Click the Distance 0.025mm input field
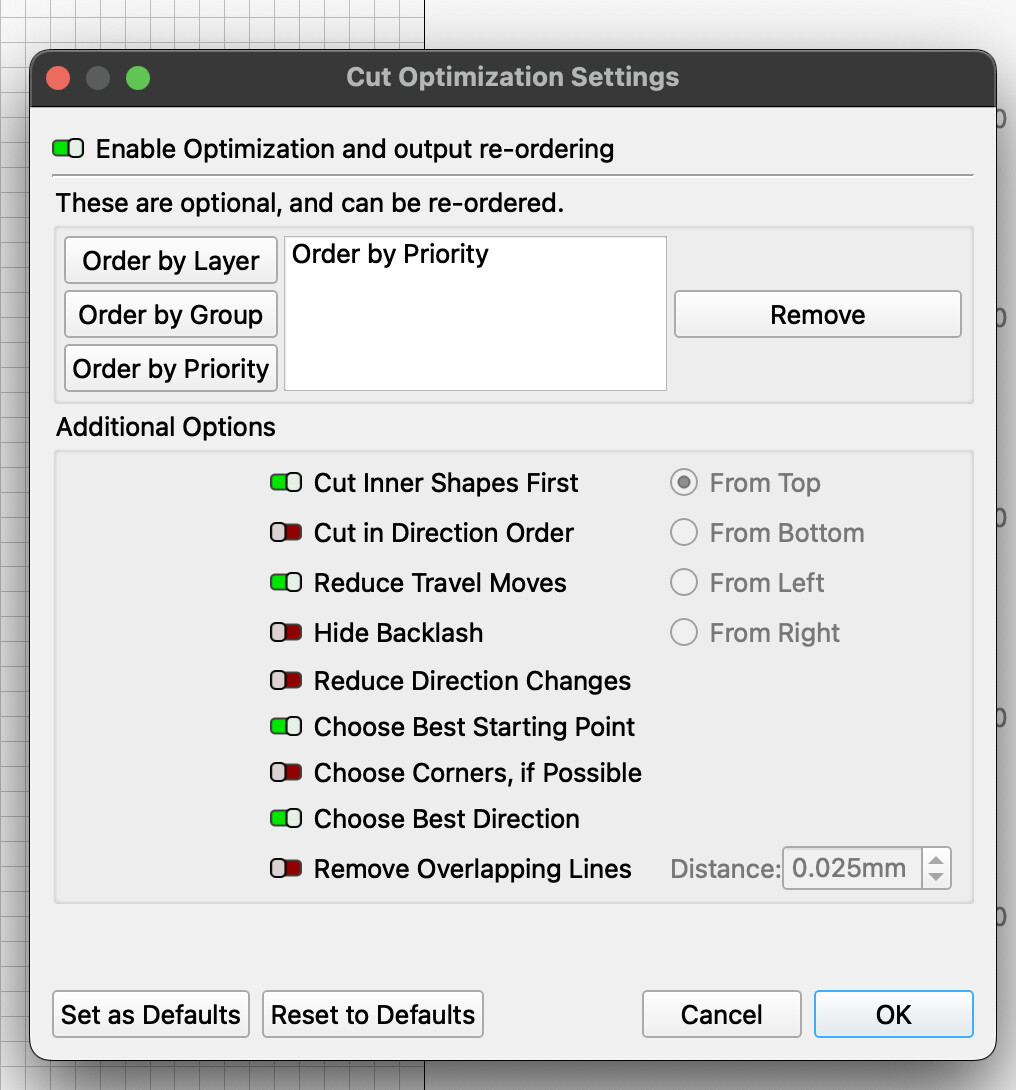The width and height of the screenshot is (1016, 1090). [x=850, y=868]
